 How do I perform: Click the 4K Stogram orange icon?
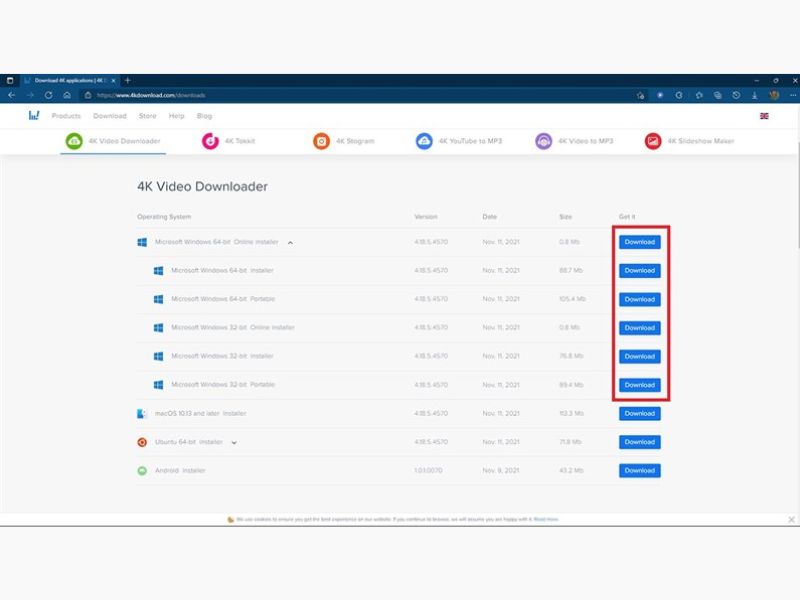tap(322, 141)
